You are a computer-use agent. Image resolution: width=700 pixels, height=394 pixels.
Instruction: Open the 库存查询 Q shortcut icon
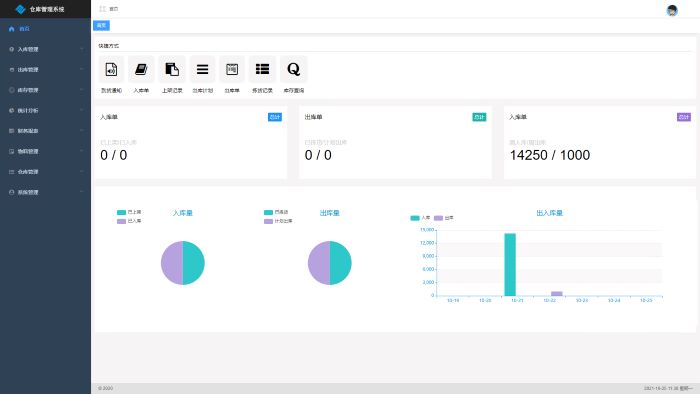tap(293, 70)
